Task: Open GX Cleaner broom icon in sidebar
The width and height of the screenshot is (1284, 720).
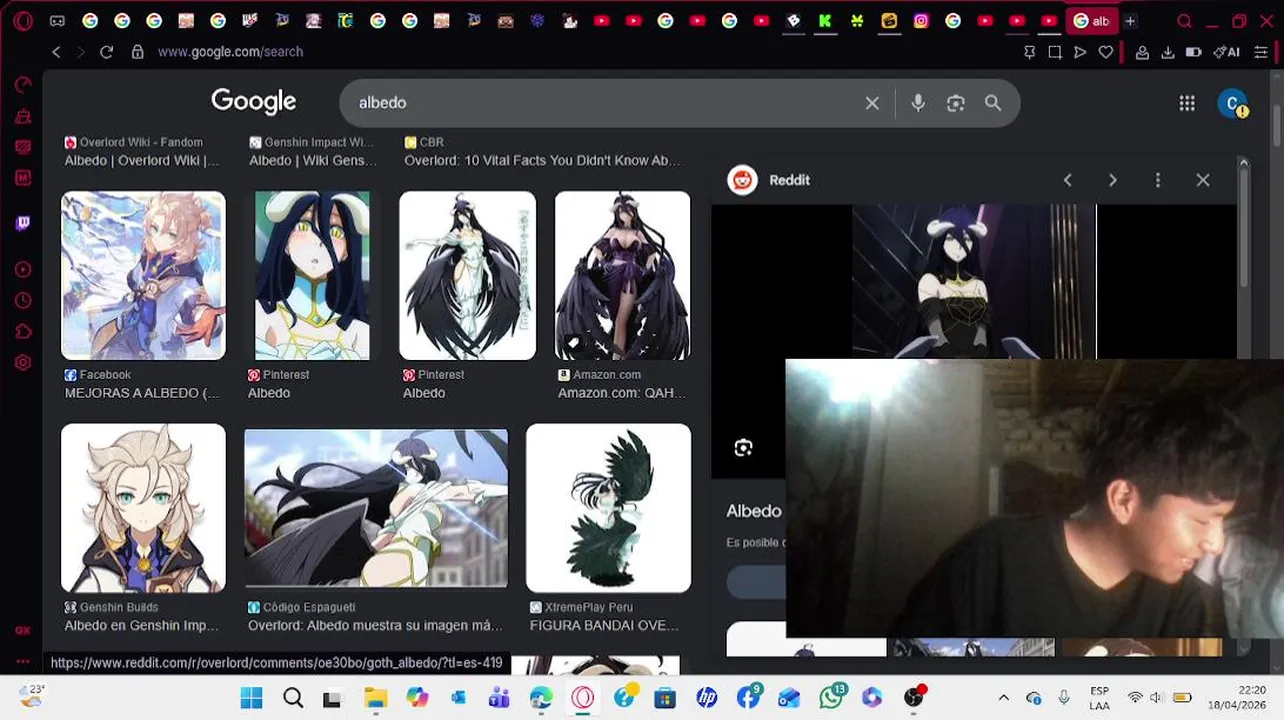Action: click(x=23, y=116)
